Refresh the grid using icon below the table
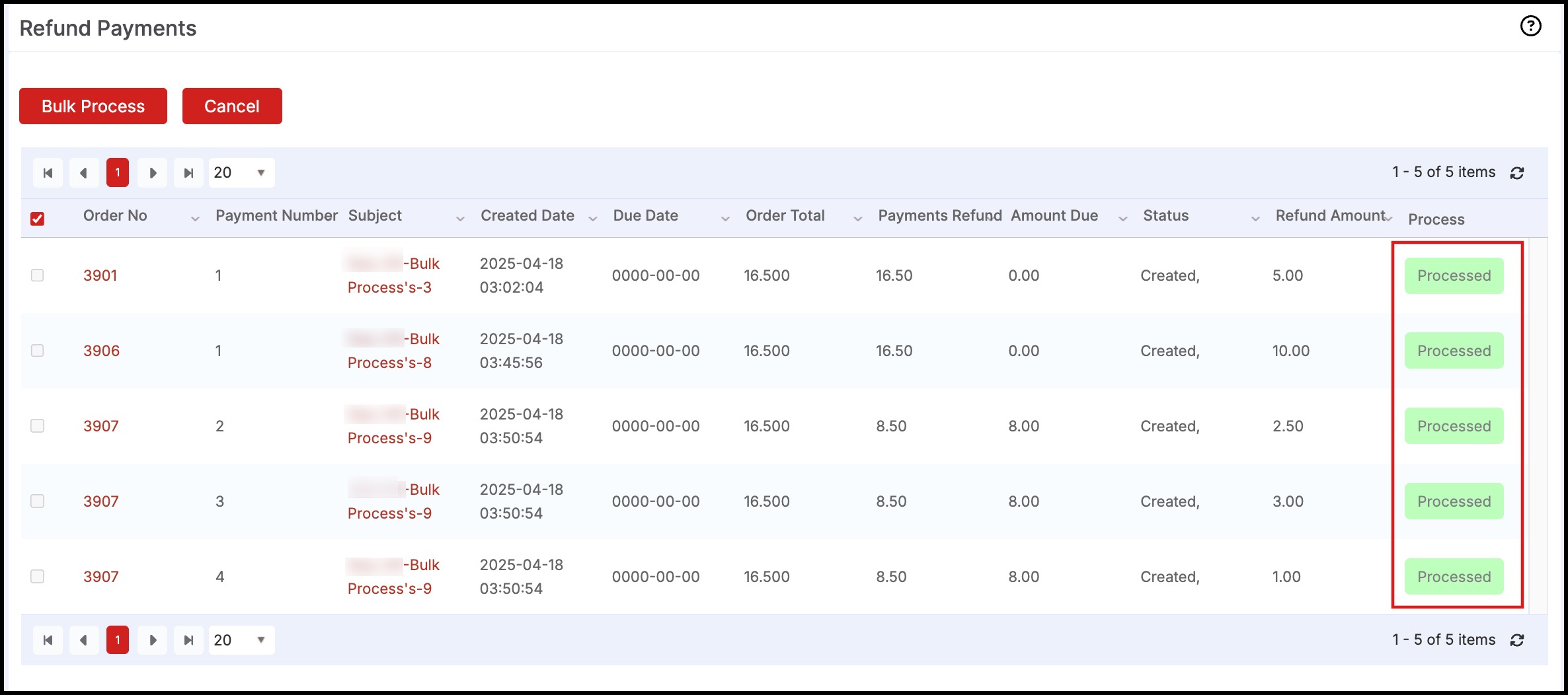 point(1517,640)
